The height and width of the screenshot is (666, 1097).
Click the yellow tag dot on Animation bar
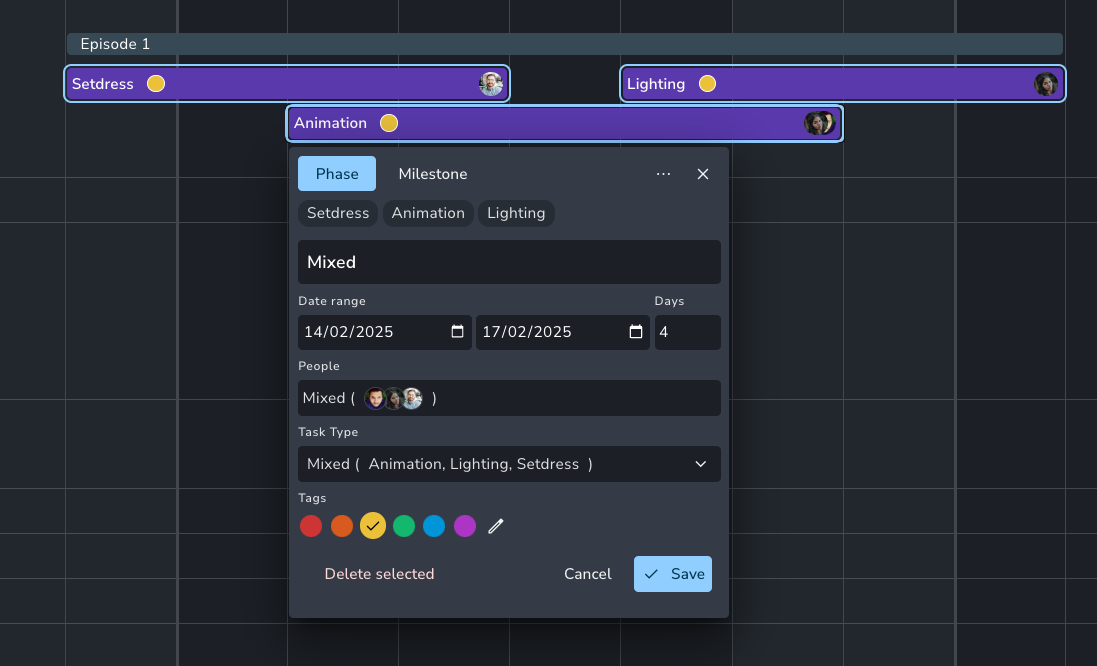tap(389, 123)
